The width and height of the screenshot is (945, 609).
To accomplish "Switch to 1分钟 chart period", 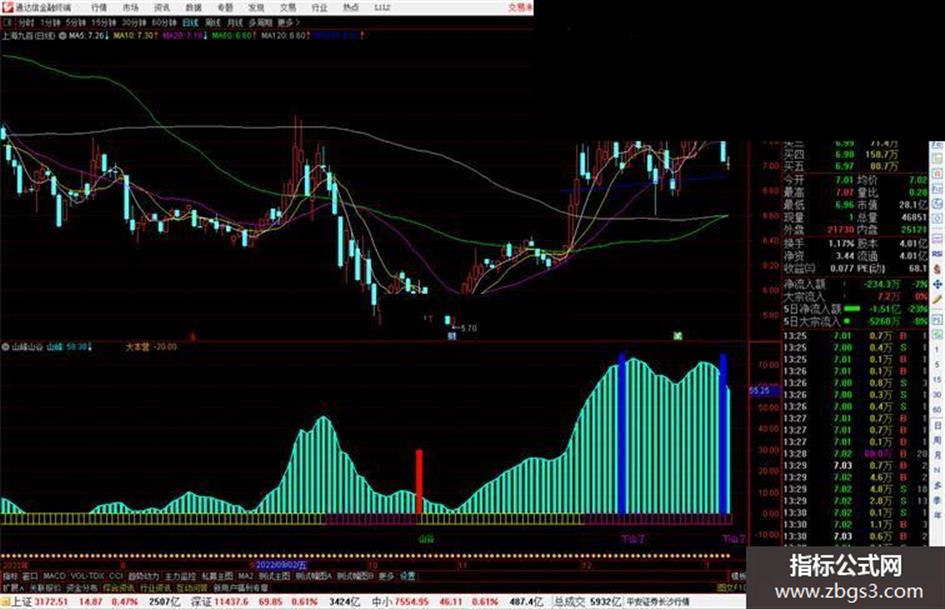I will tap(50, 22).
